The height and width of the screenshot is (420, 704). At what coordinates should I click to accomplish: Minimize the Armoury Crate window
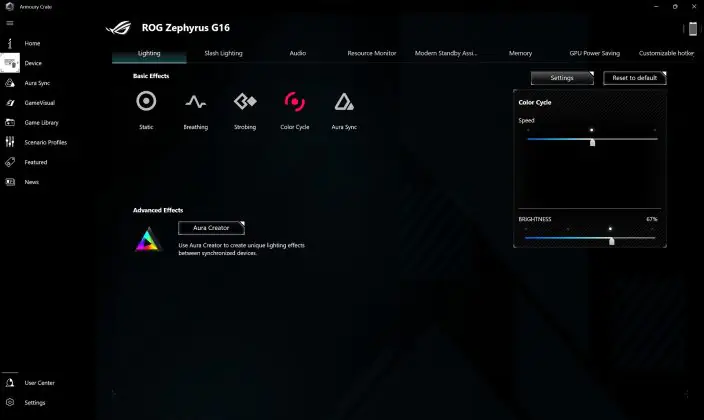tap(656, 7)
